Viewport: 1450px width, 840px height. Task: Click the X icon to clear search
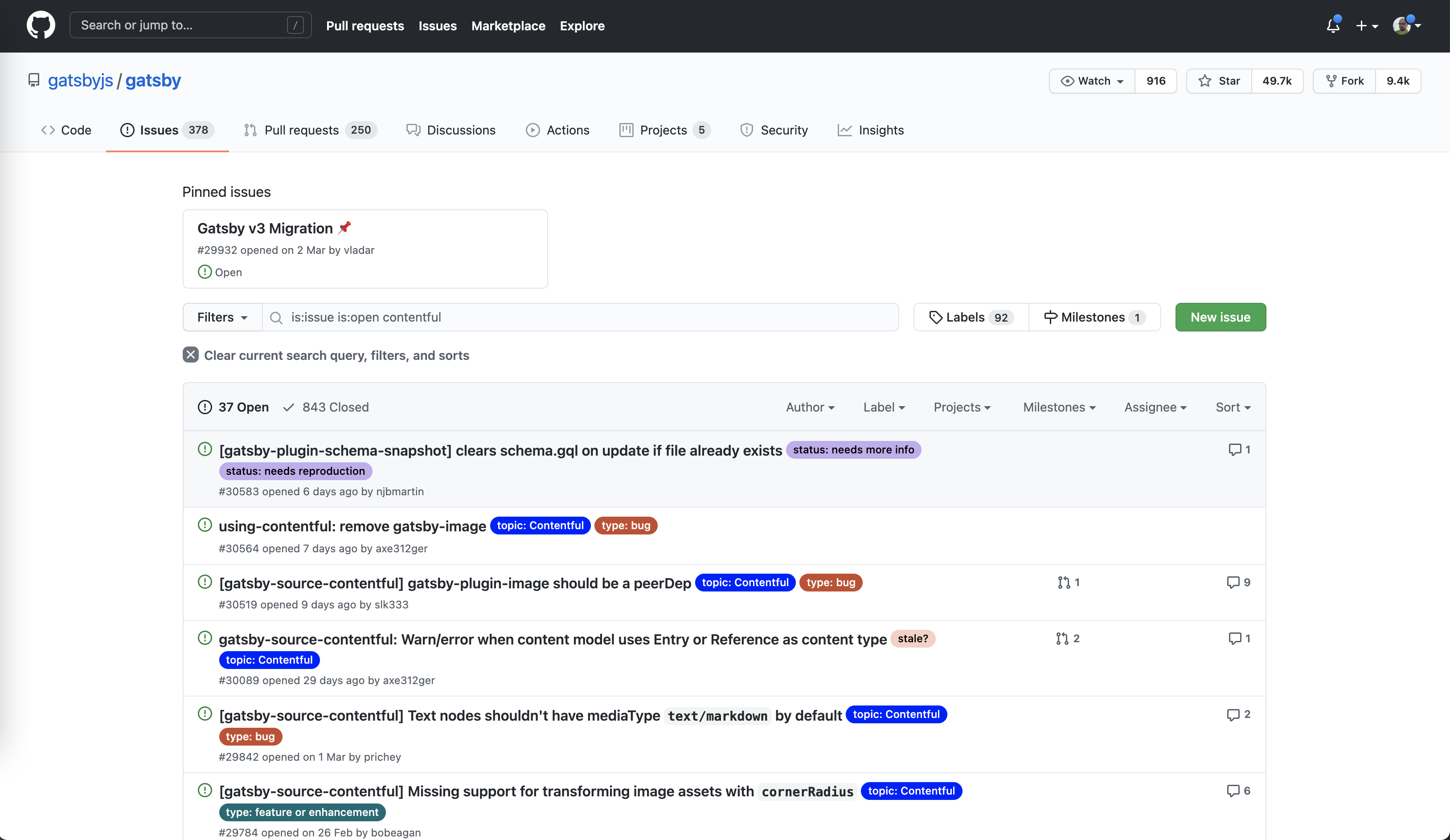(x=190, y=355)
